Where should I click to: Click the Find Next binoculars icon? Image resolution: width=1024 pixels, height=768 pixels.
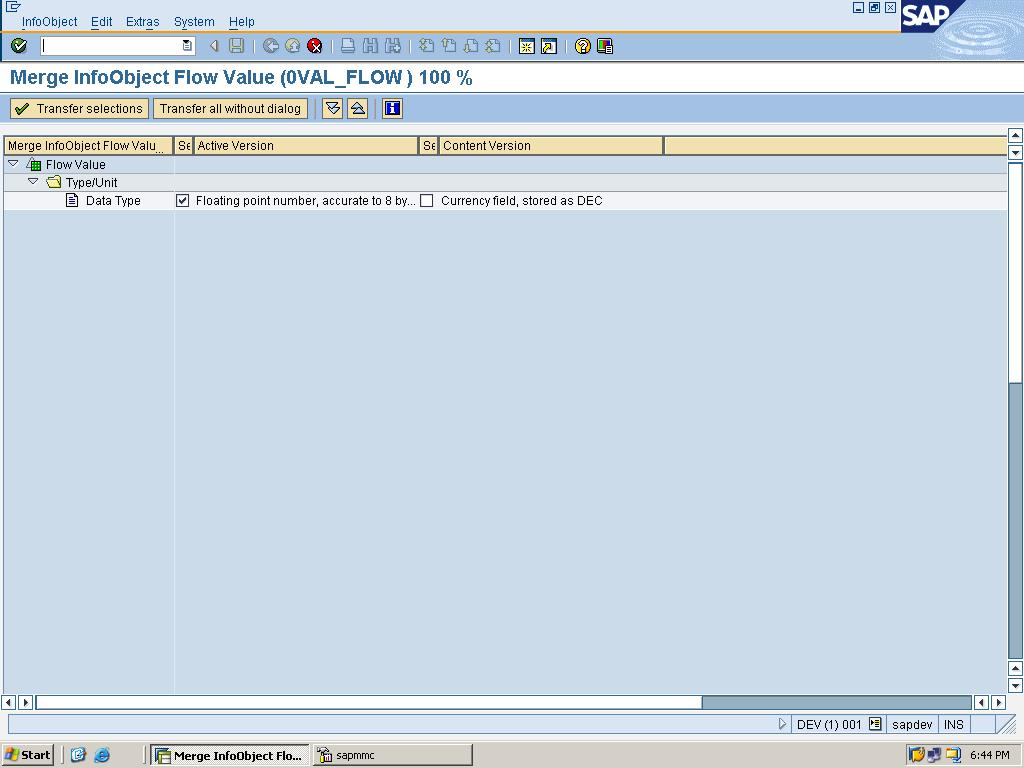pos(392,46)
